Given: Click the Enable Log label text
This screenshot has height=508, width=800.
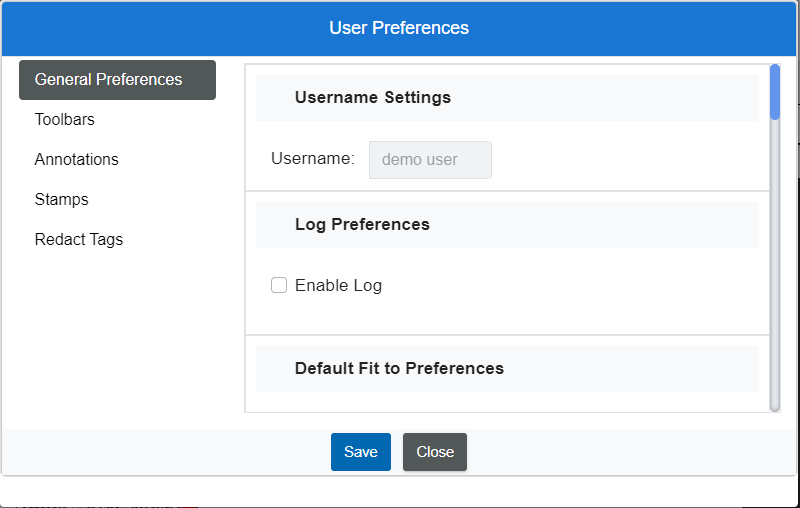Looking at the screenshot, I should (338, 286).
